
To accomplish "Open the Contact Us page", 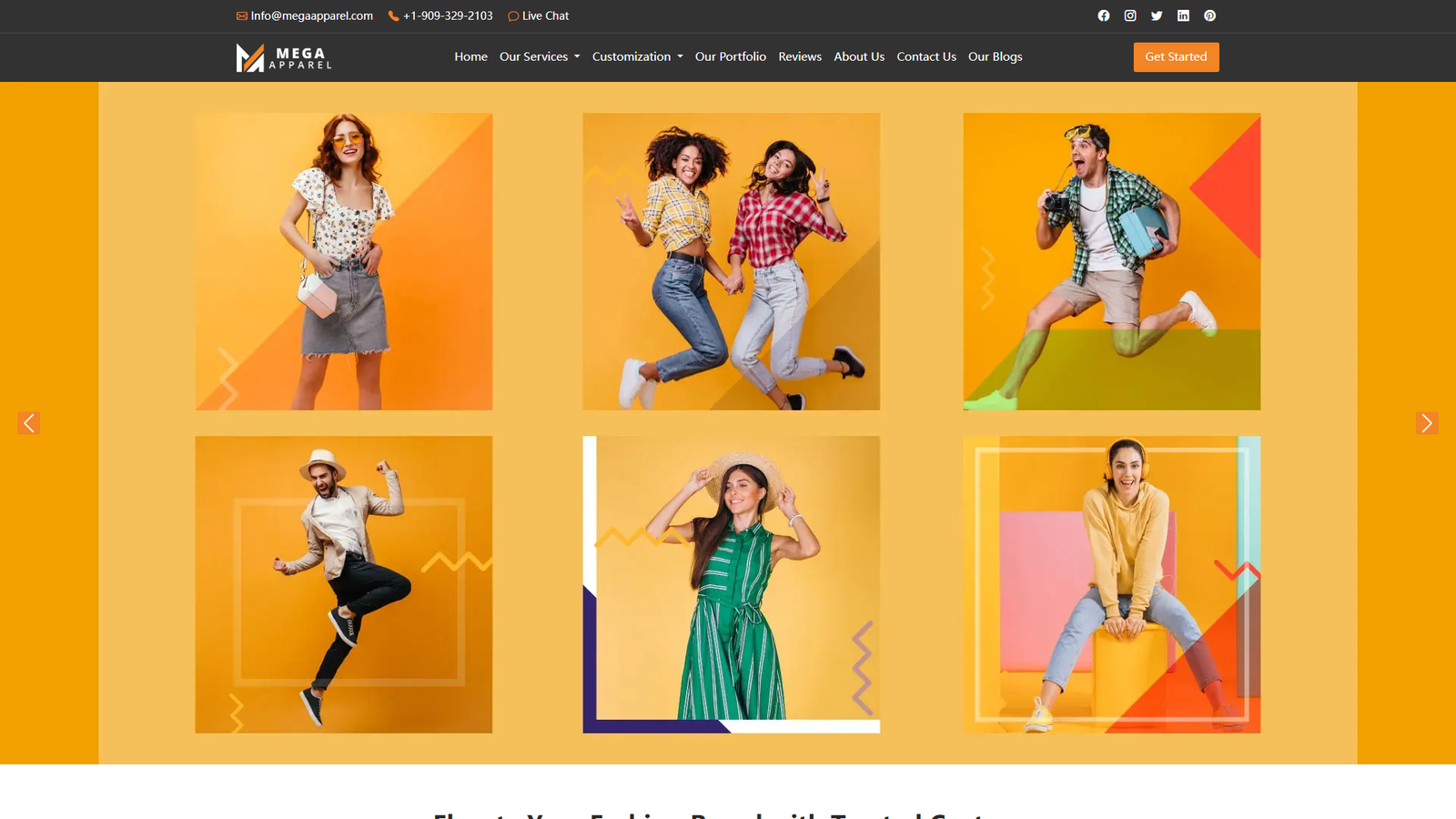I will coord(925,56).
